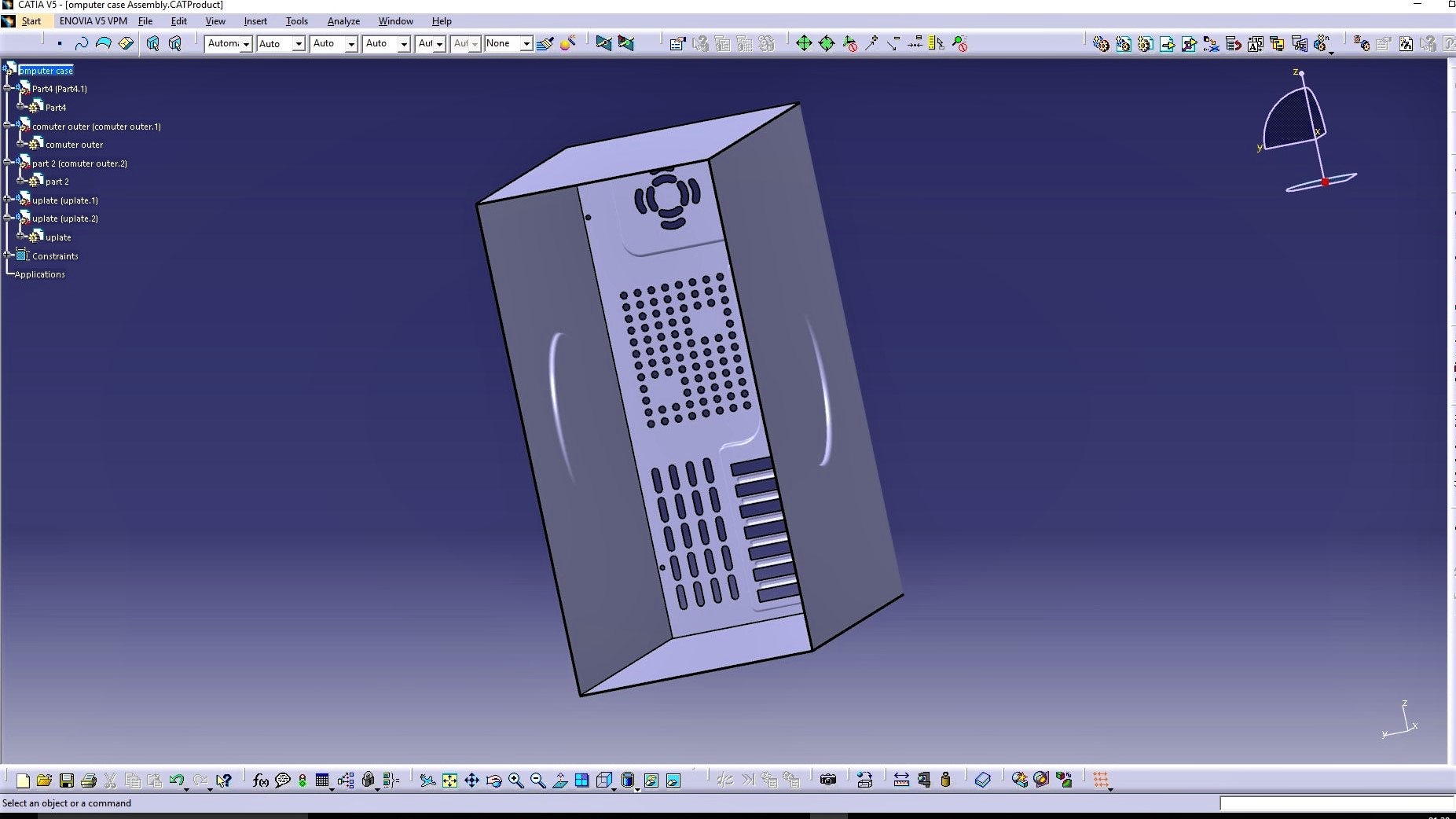This screenshot has width=1456, height=819.
Task: Click the Snap green arrows icon
Action: [x=826, y=44]
